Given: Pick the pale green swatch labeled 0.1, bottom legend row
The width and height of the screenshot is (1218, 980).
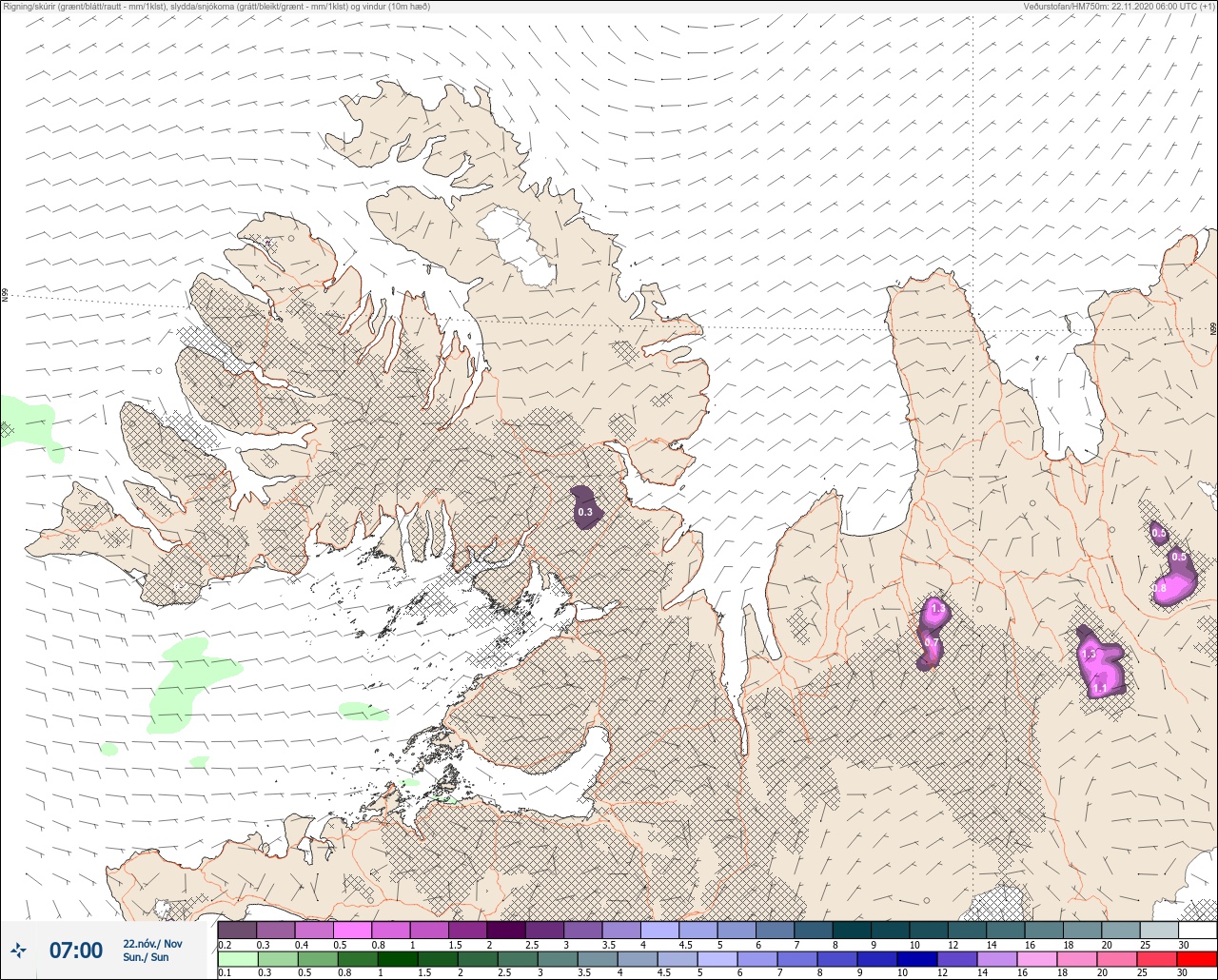Looking at the screenshot, I should click(x=237, y=958).
